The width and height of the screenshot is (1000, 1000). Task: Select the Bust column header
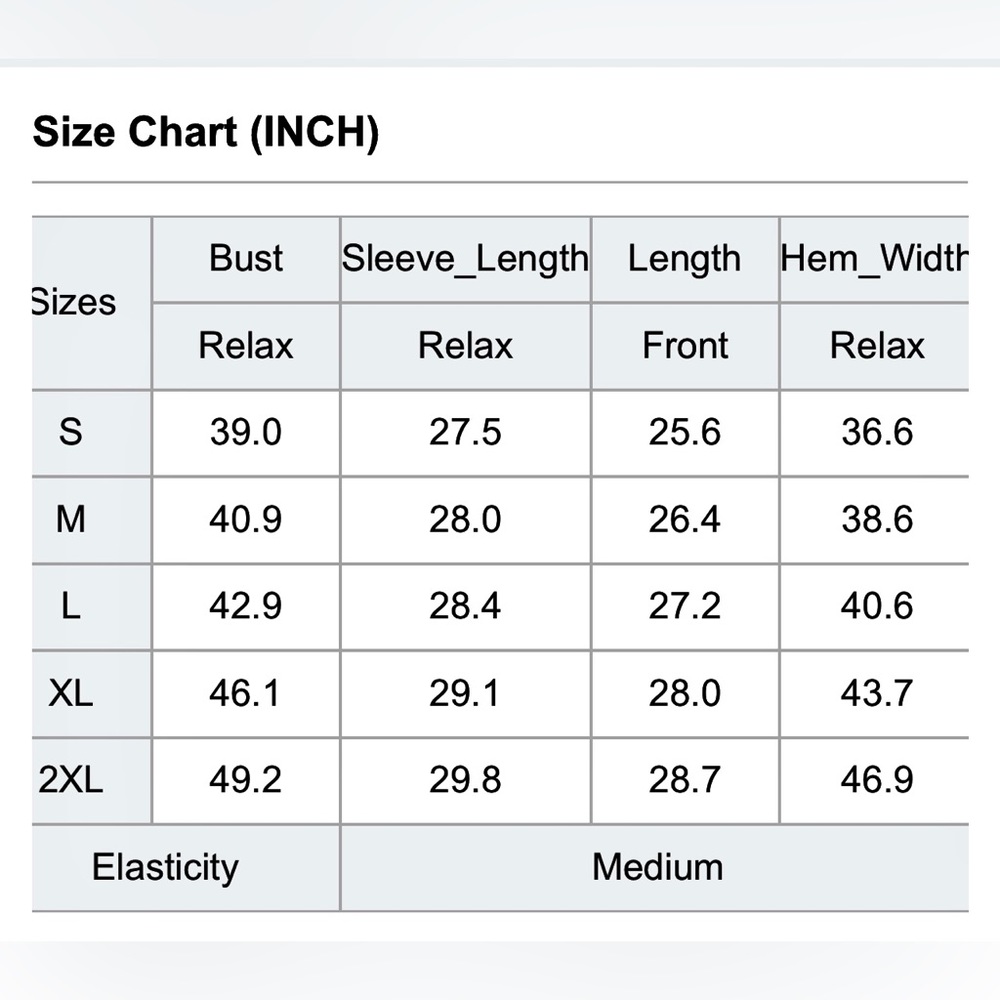pos(246,259)
